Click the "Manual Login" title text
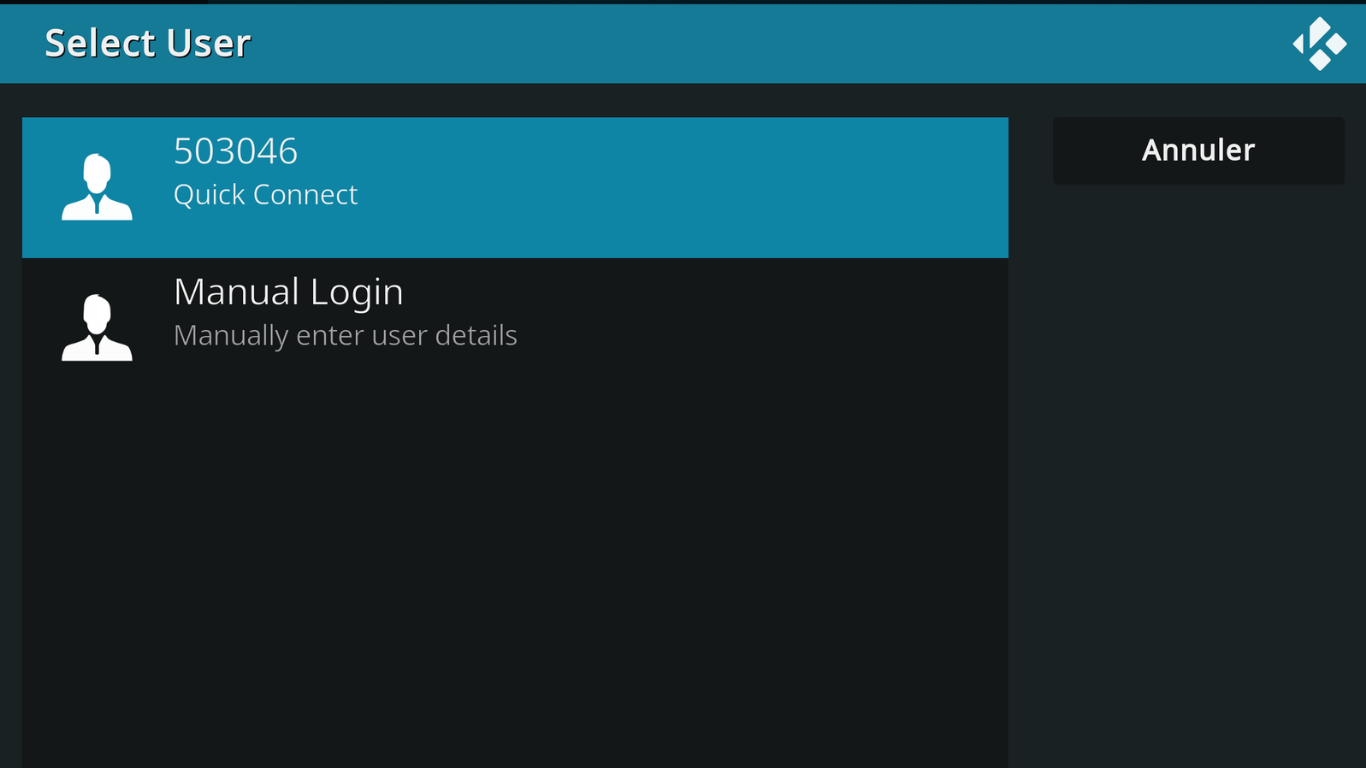 [x=288, y=292]
